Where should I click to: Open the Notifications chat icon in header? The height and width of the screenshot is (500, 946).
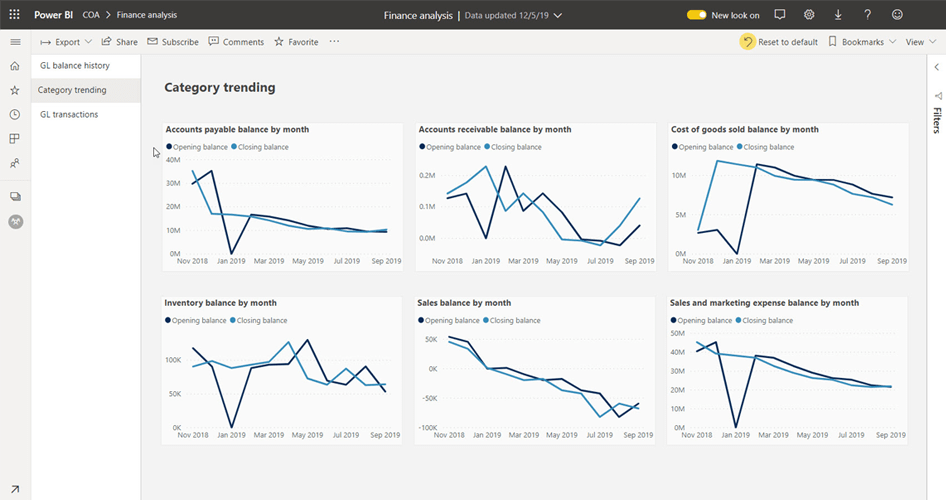[780, 15]
